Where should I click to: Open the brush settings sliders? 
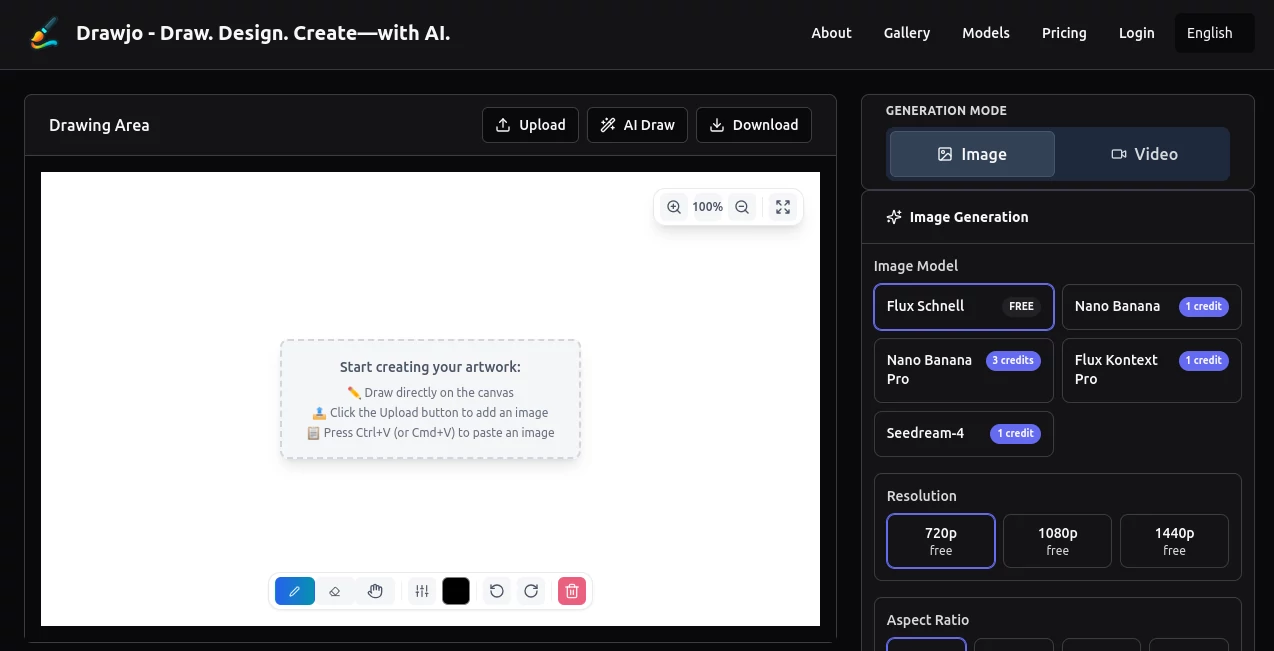421,591
